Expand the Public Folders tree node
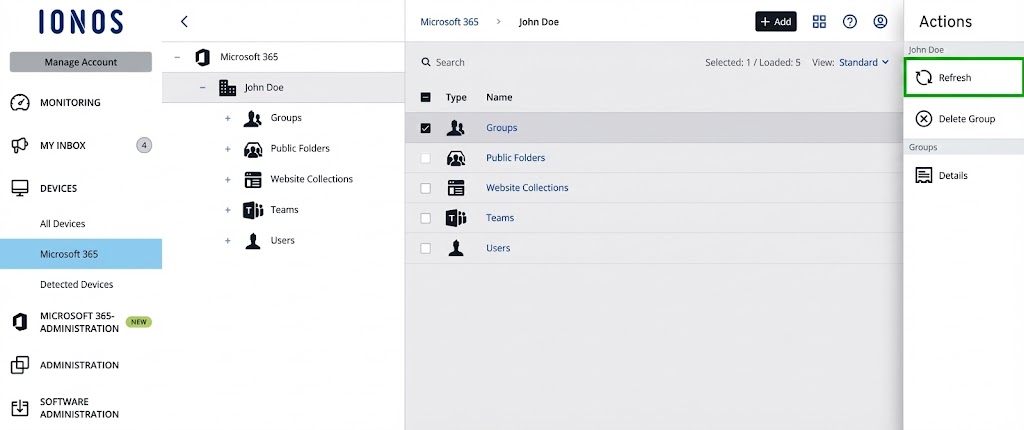Screen dimensions: 1024x430 [x=228, y=149]
